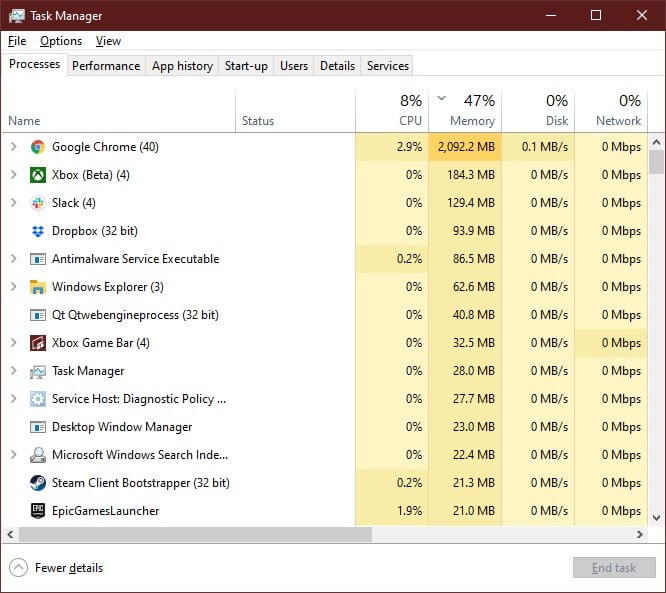Select the EpicGamesLauncher process name
This screenshot has height=593, width=666.
pyautogui.click(x=105, y=511)
